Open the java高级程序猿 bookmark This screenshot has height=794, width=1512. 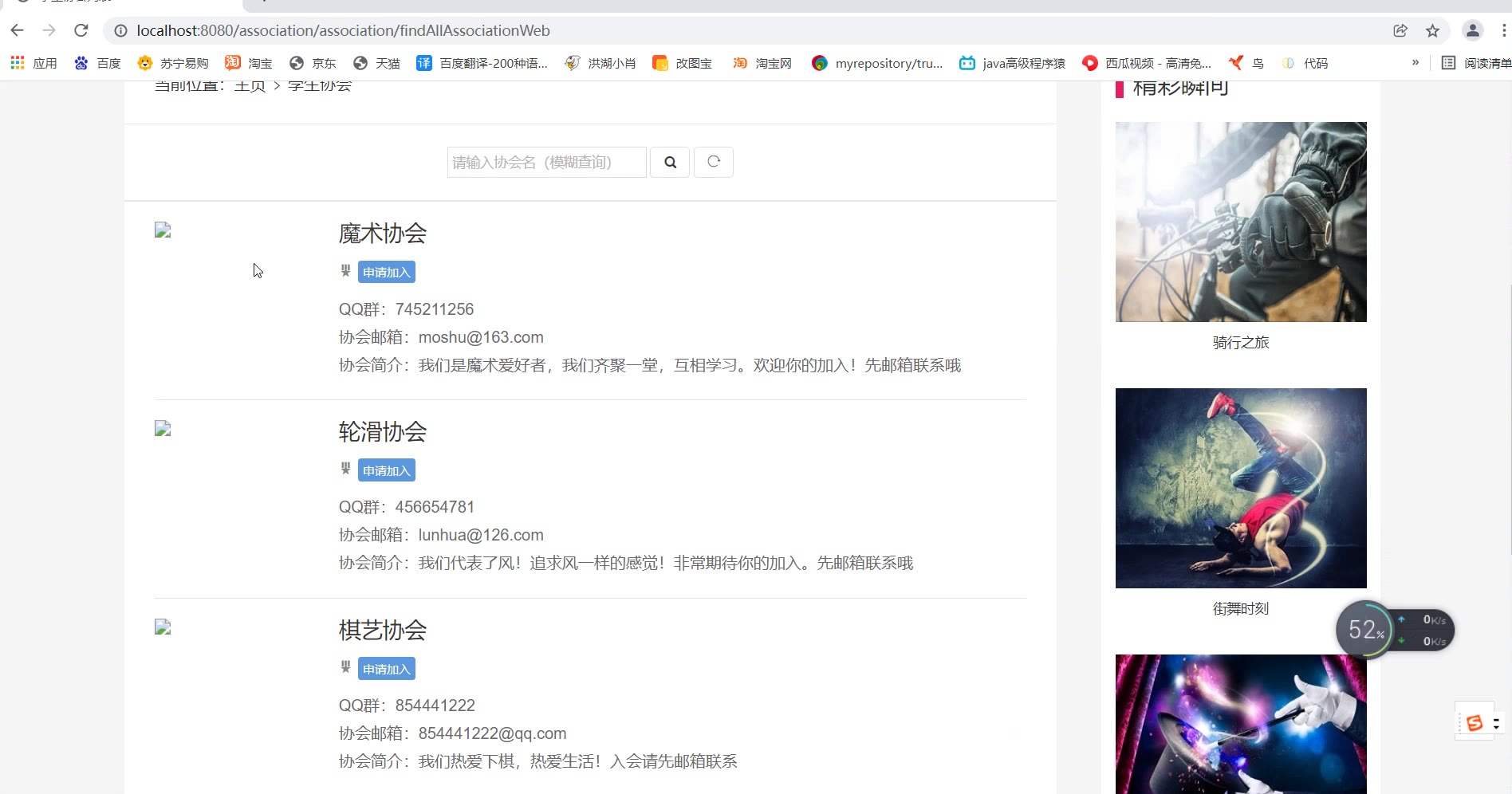click(x=1013, y=63)
